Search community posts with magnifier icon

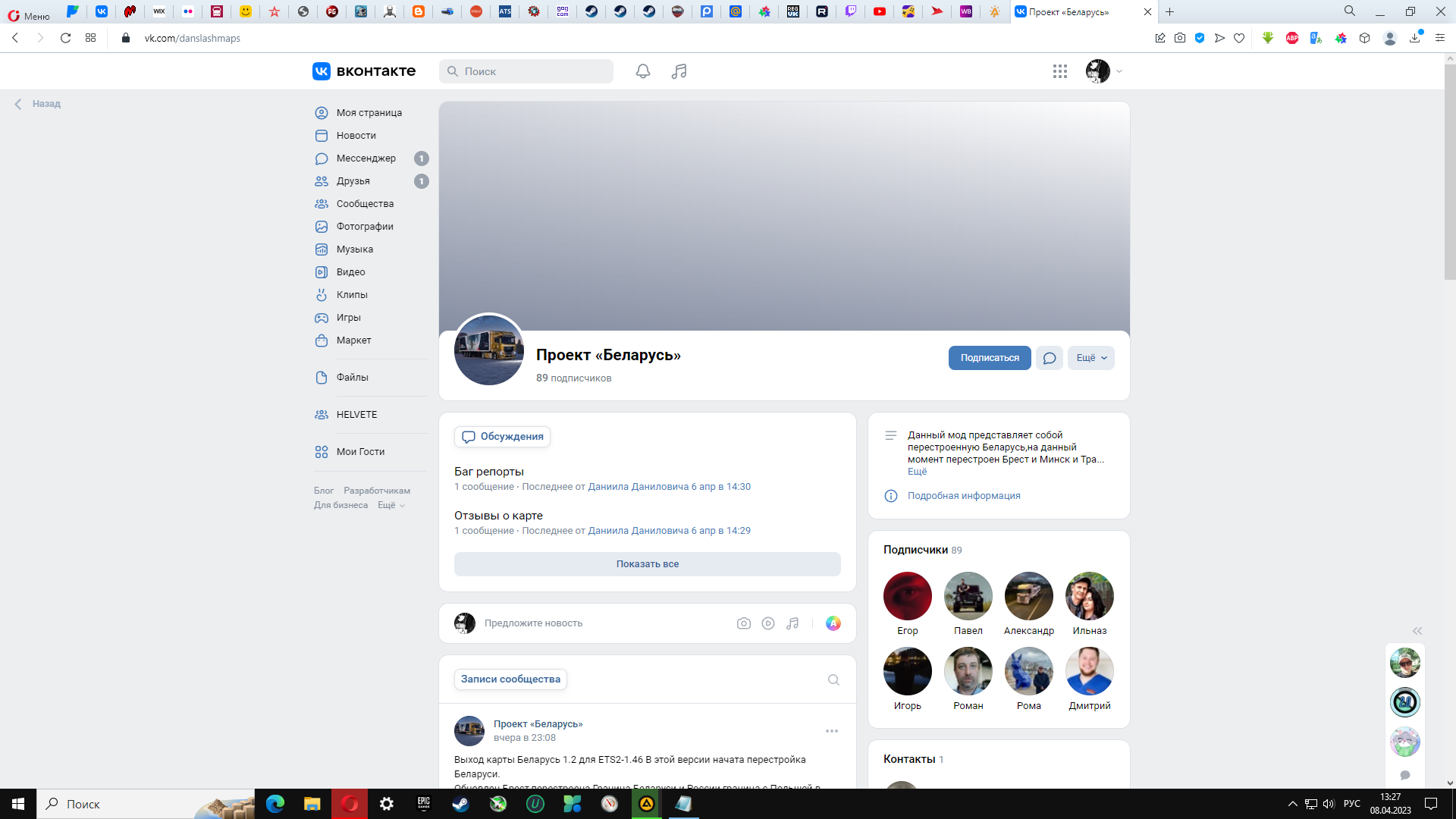point(833,679)
